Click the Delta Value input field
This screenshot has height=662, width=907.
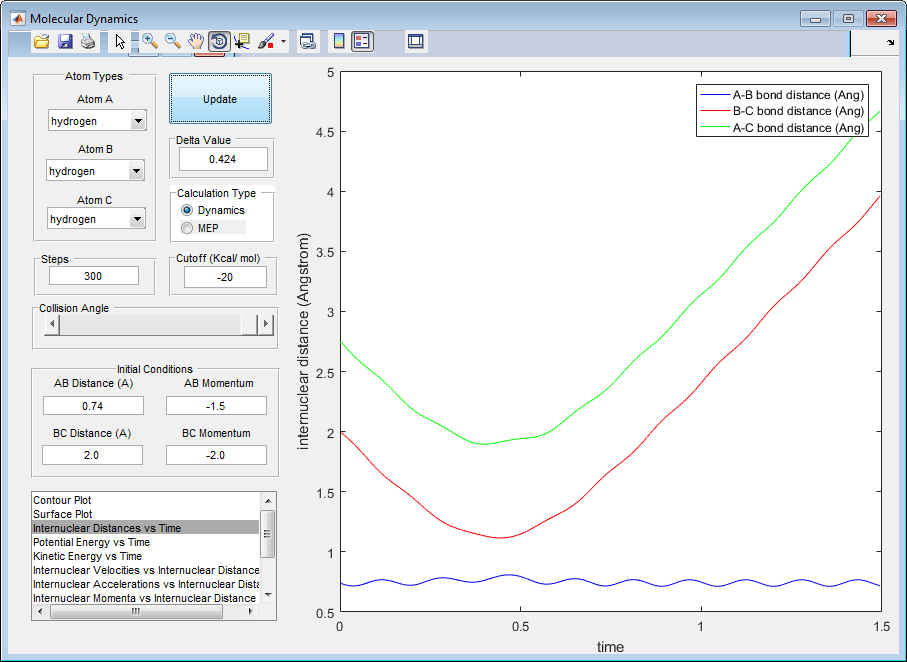(223, 159)
